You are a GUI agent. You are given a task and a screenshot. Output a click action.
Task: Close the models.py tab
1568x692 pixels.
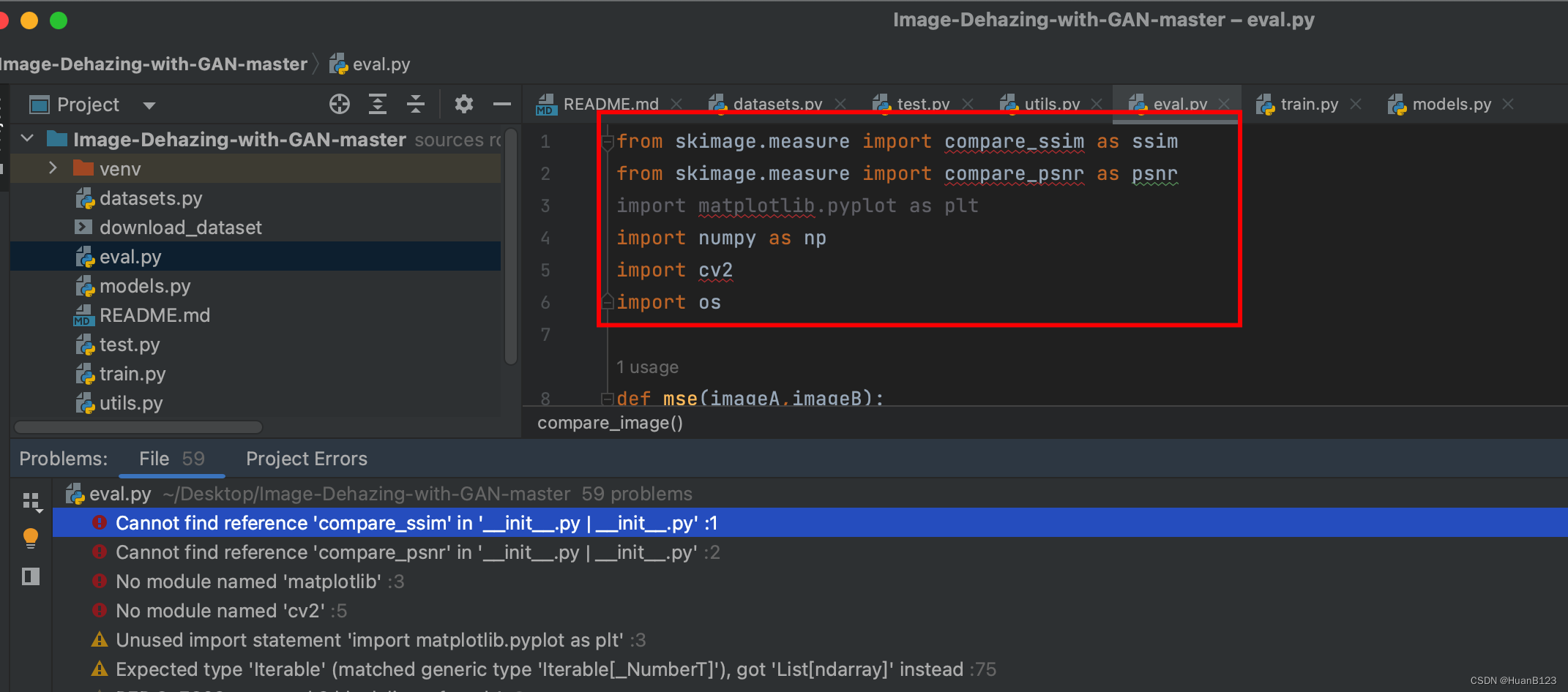[1508, 105]
